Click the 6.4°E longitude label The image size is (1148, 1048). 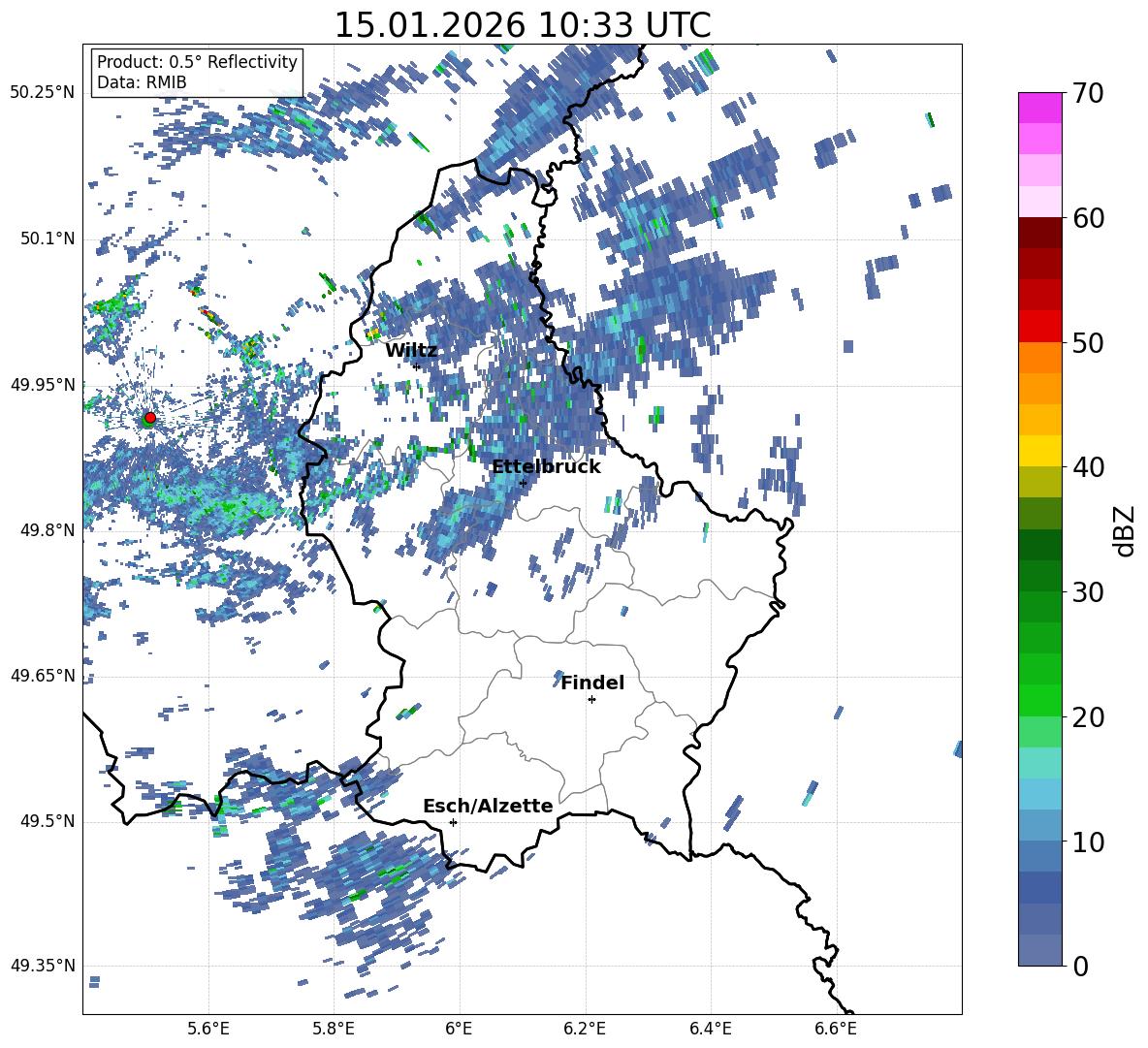click(x=711, y=1030)
